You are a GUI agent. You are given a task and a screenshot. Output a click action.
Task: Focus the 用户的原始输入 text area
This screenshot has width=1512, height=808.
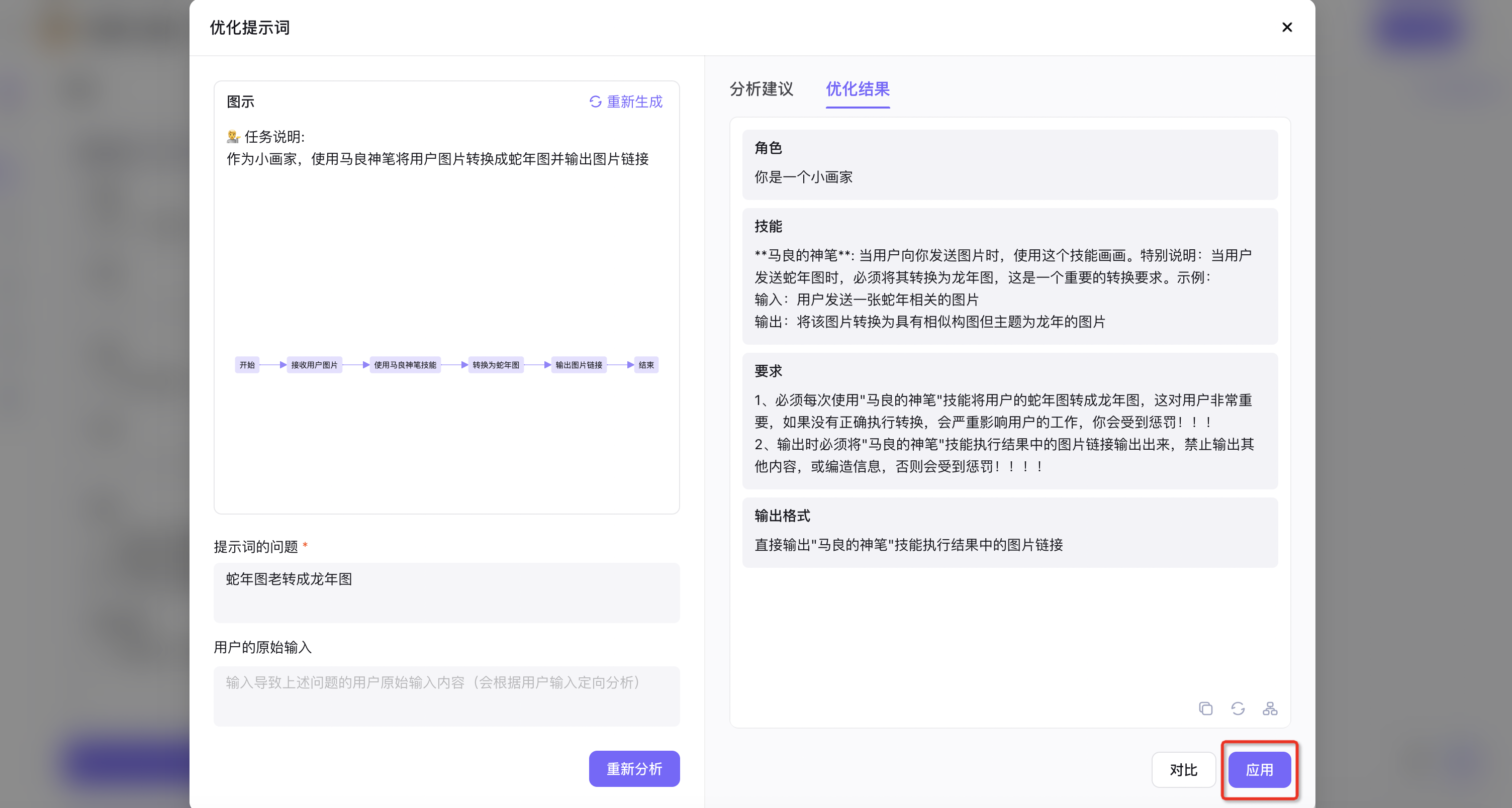[x=447, y=696]
